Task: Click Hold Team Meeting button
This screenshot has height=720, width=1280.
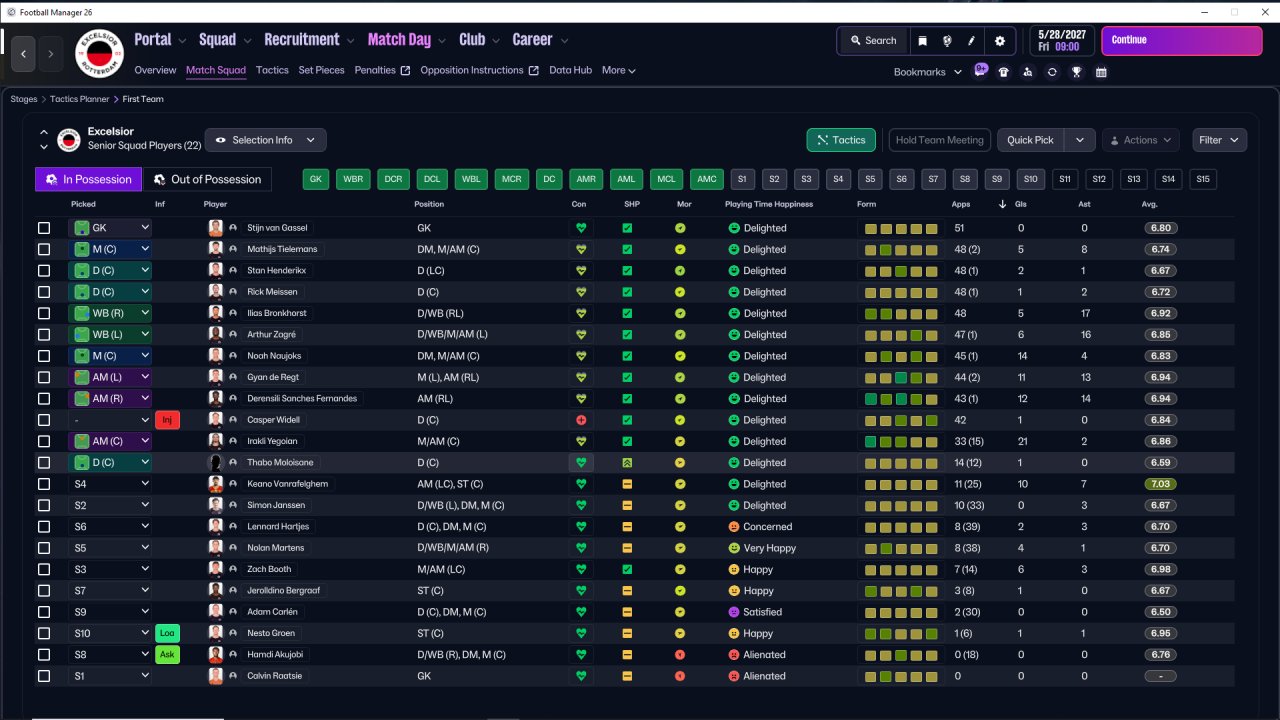Action: [940, 140]
